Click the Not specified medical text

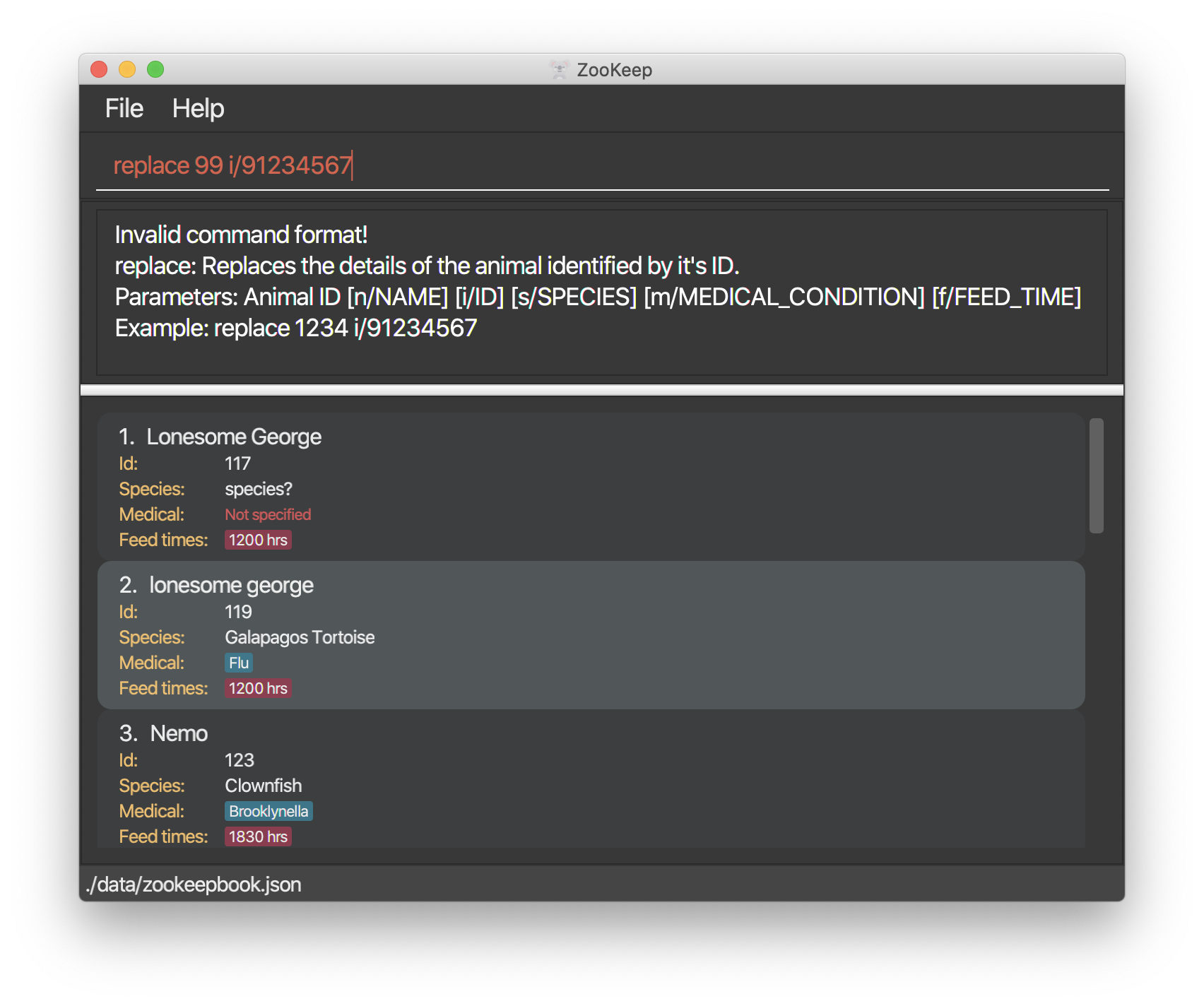click(268, 514)
